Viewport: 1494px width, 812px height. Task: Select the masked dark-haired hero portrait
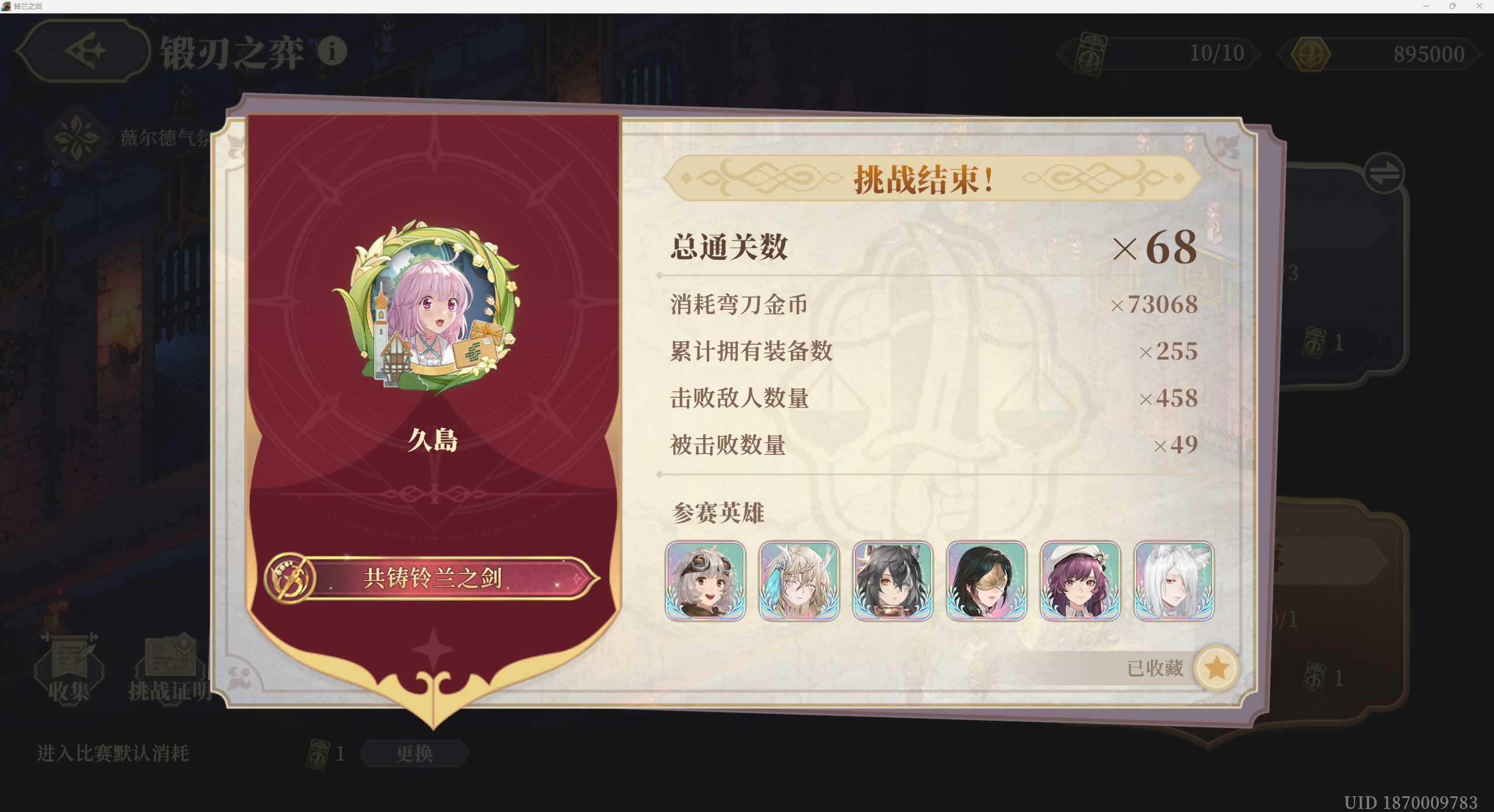pyautogui.click(x=986, y=580)
